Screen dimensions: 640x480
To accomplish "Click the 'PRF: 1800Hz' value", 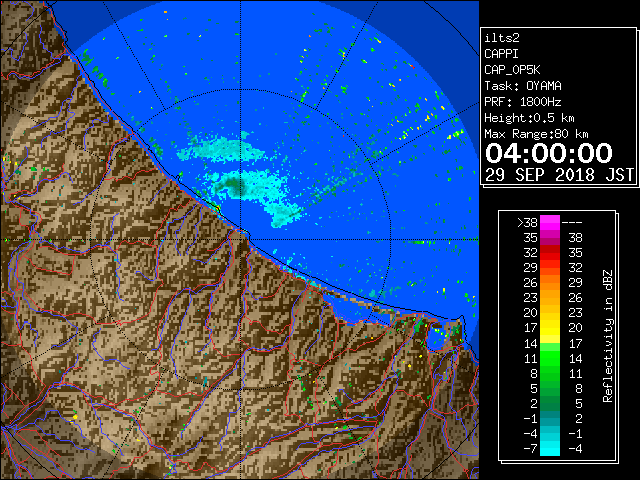I will [523, 102].
